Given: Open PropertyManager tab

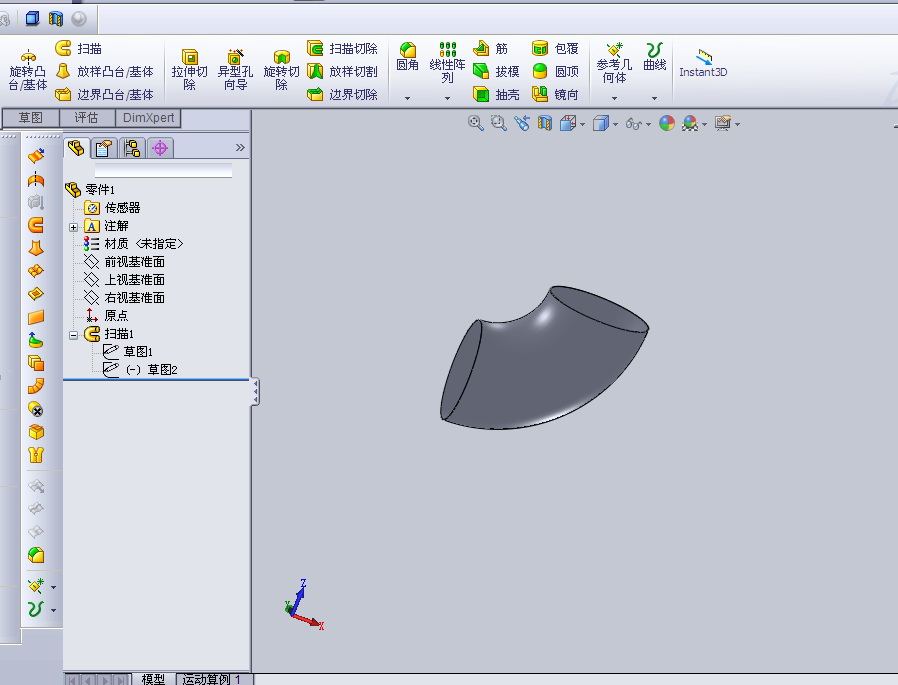Looking at the screenshot, I should 104,148.
